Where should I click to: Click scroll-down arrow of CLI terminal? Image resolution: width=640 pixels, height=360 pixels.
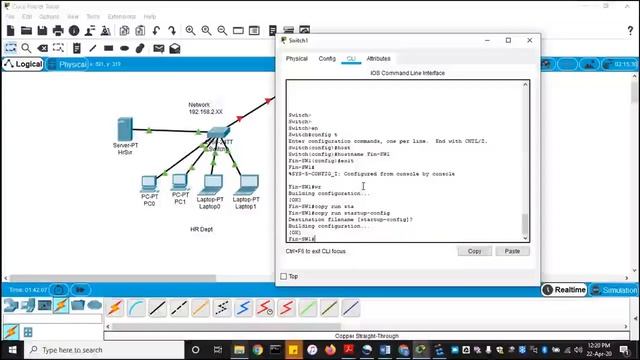(525, 238)
